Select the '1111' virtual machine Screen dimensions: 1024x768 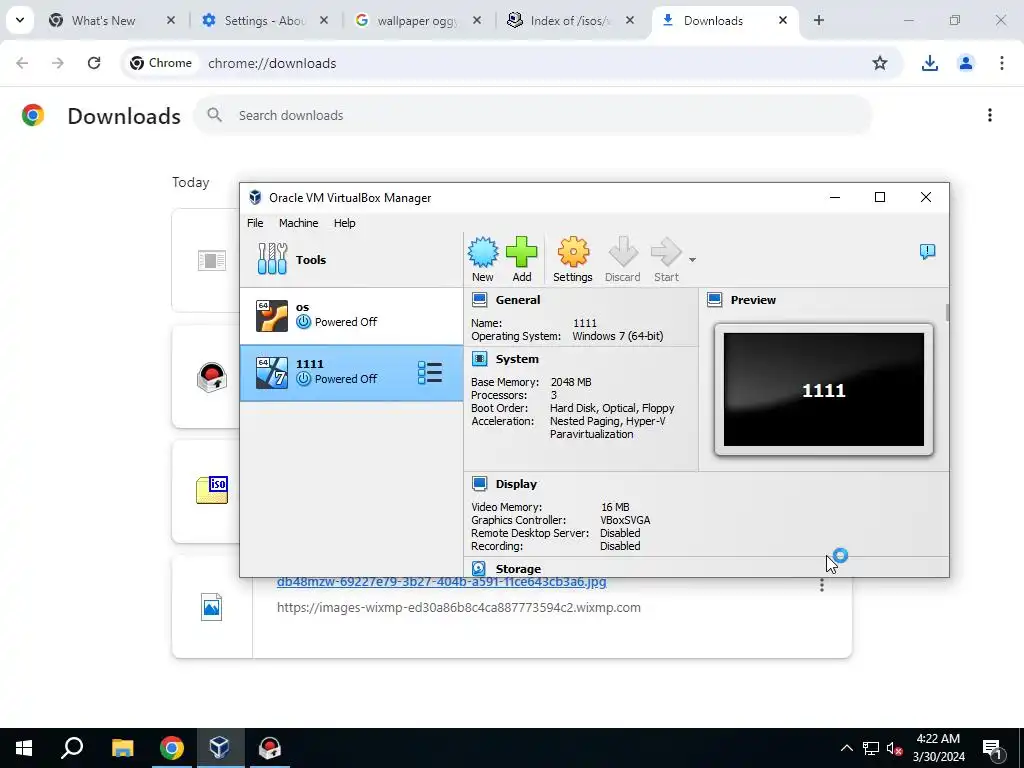(x=351, y=372)
